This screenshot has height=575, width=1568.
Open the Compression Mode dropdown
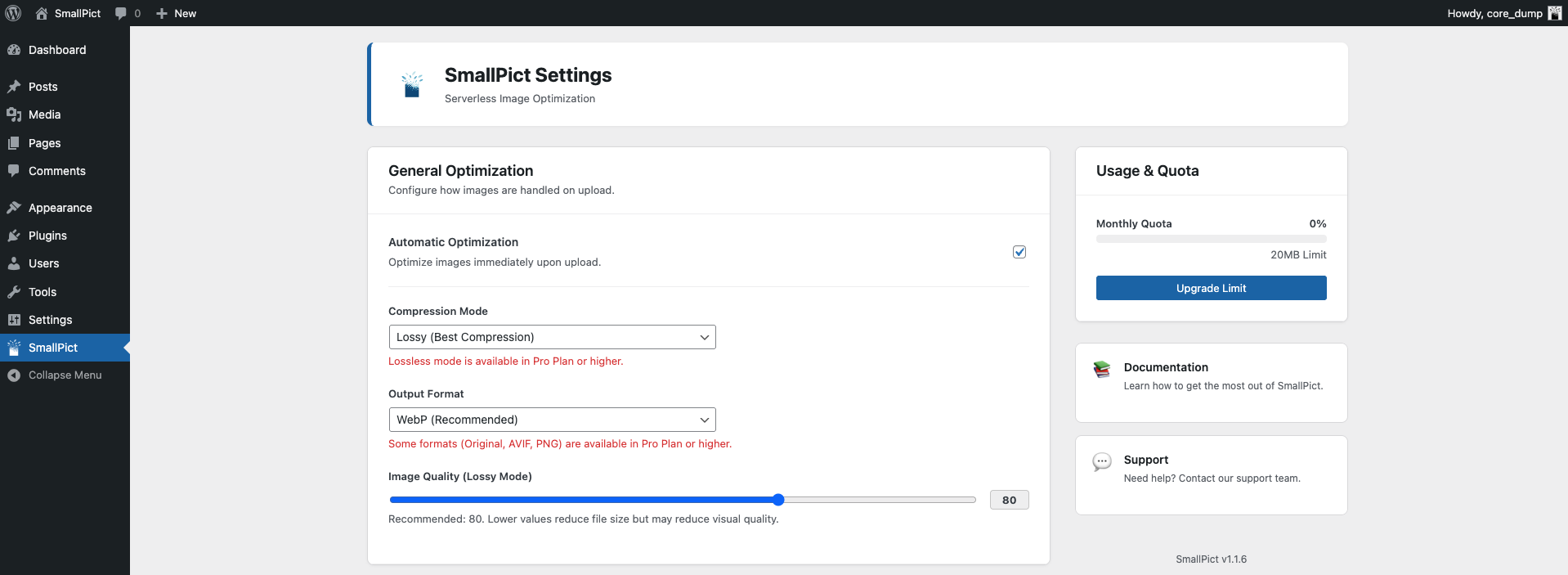[552, 337]
